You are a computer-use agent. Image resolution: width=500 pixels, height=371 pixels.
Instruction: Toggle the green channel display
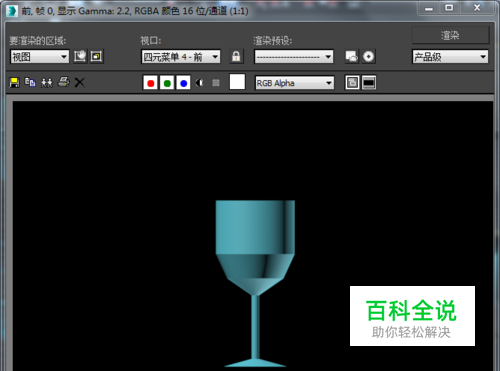pyautogui.click(x=167, y=83)
